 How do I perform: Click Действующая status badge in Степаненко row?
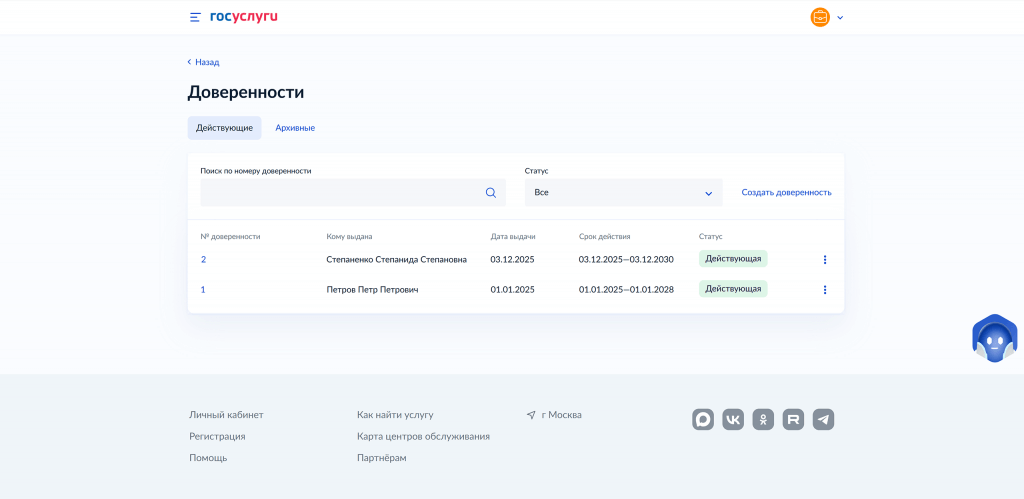(733, 259)
